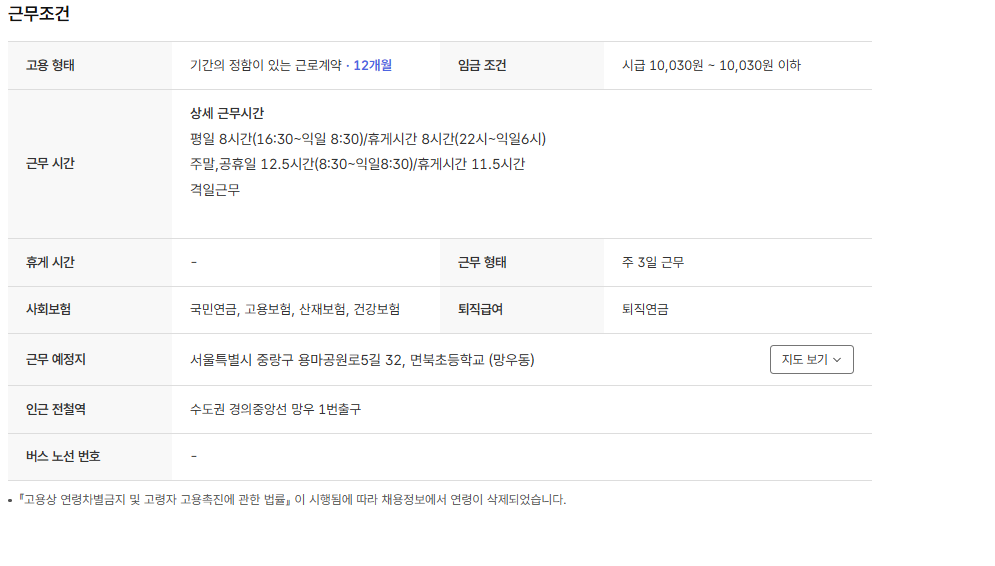The width and height of the screenshot is (995, 566).
Task: Click the 평일 8시간 work schedule line
Action: [367, 139]
